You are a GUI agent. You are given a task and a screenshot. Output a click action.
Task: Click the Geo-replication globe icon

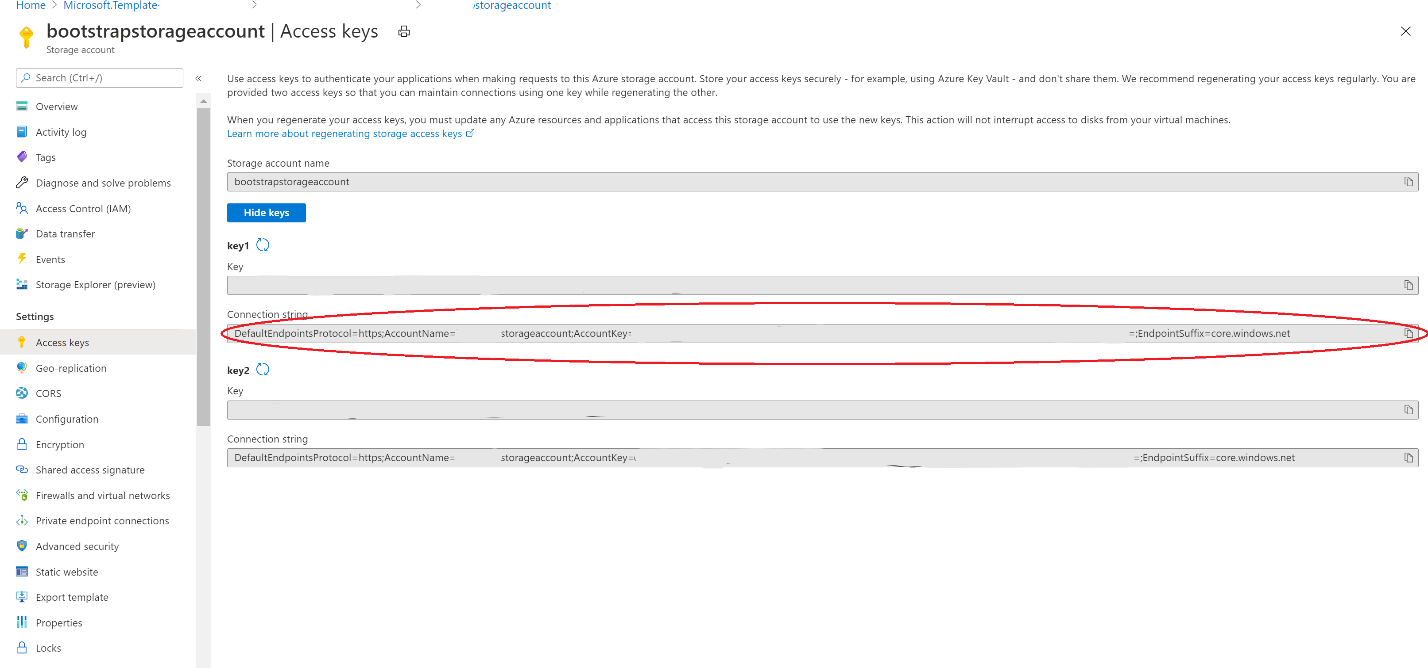22,368
